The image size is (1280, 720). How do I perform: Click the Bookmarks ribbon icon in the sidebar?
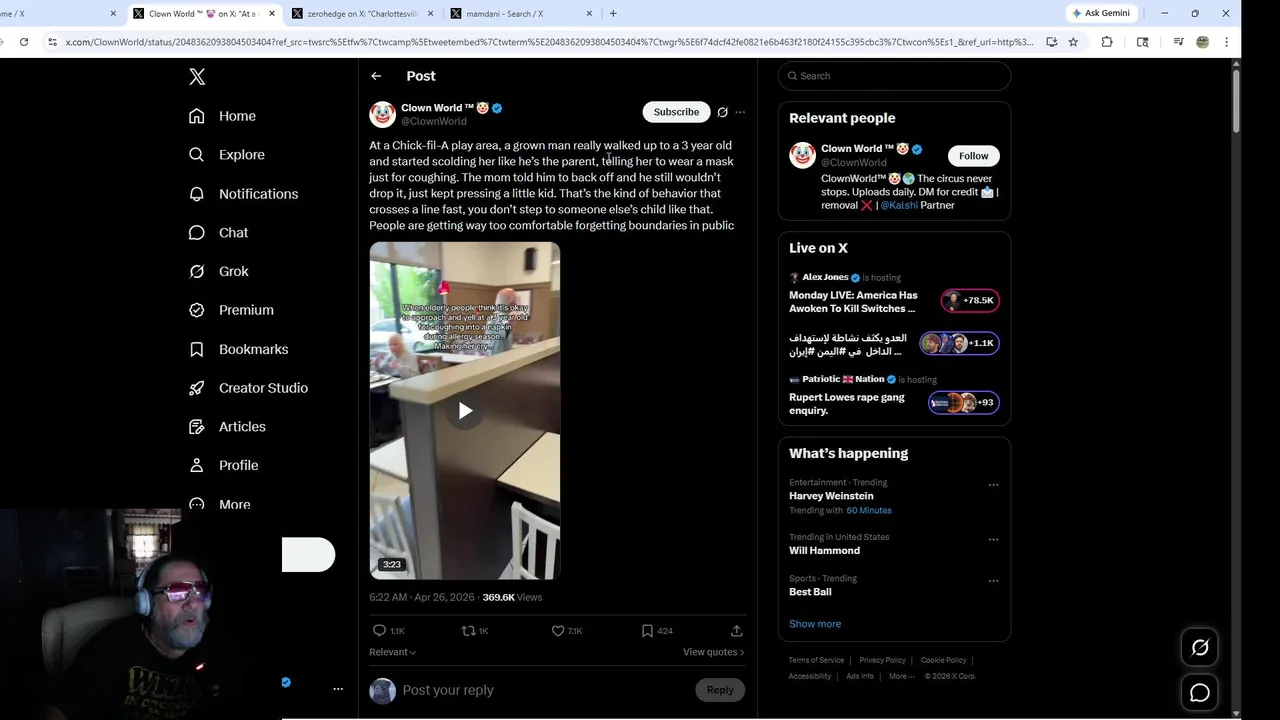197,349
